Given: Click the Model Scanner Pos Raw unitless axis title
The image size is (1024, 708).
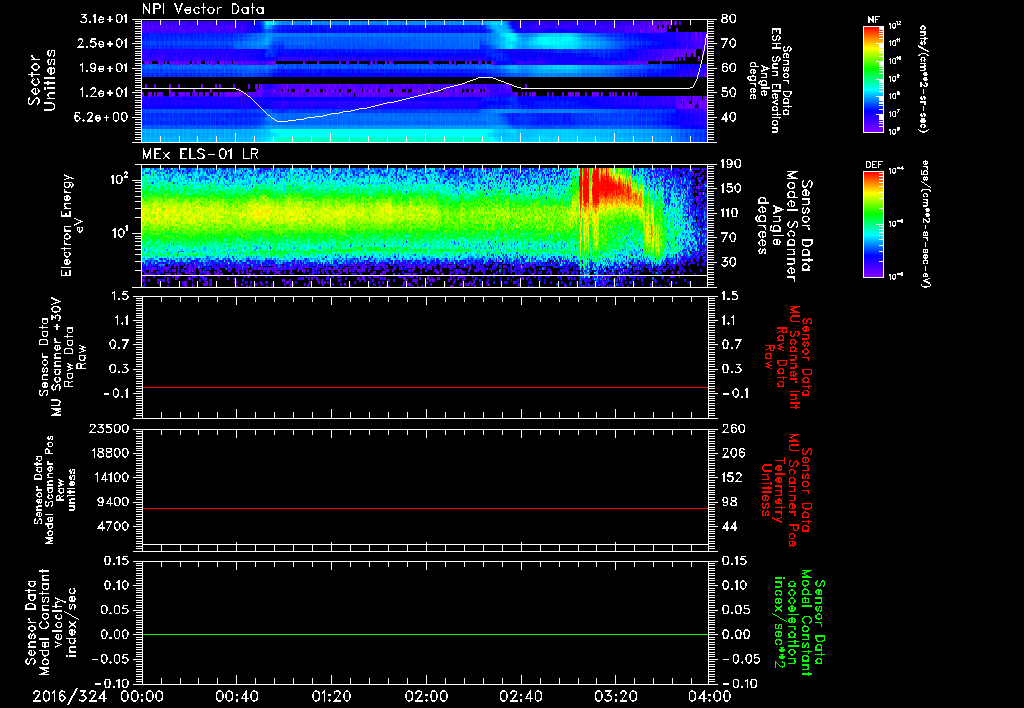Looking at the screenshot, I should 55,490.
